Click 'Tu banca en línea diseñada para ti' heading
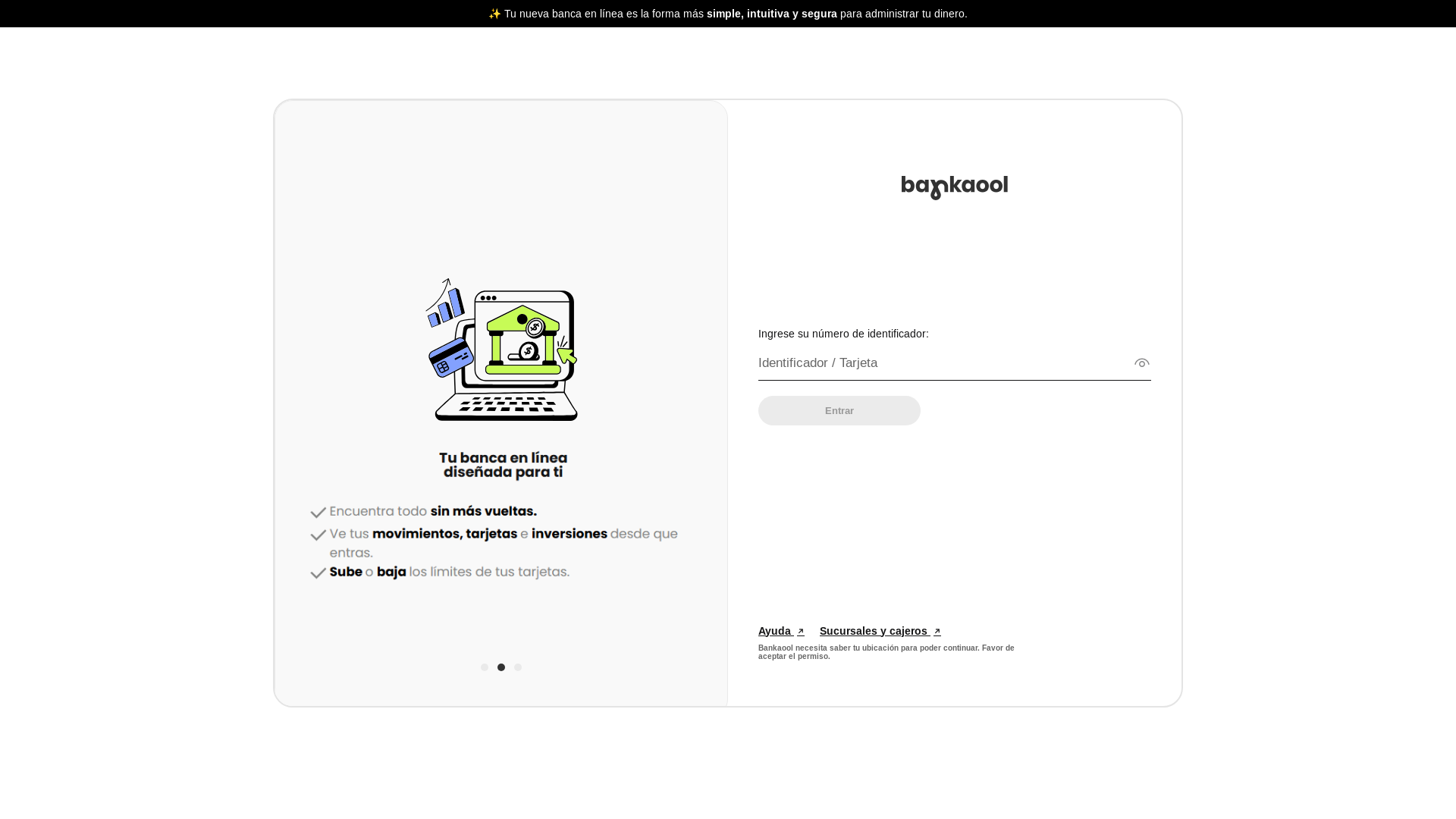 (x=503, y=466)
